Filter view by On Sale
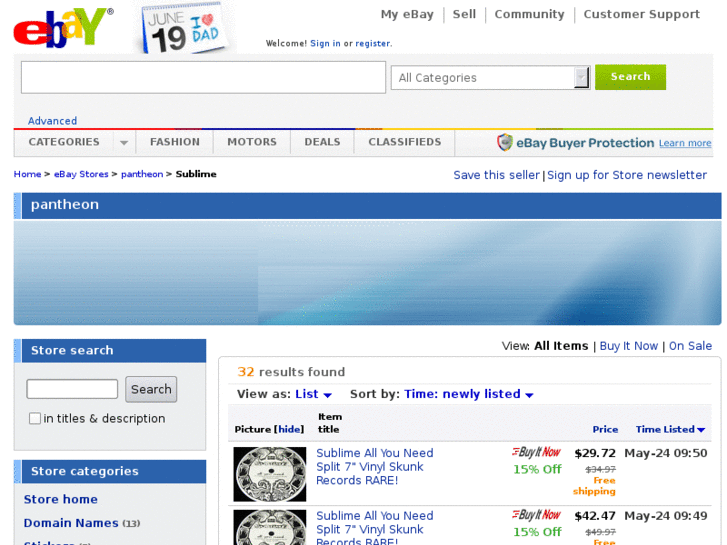The image size is (727, 545). [x=690, y=346]
